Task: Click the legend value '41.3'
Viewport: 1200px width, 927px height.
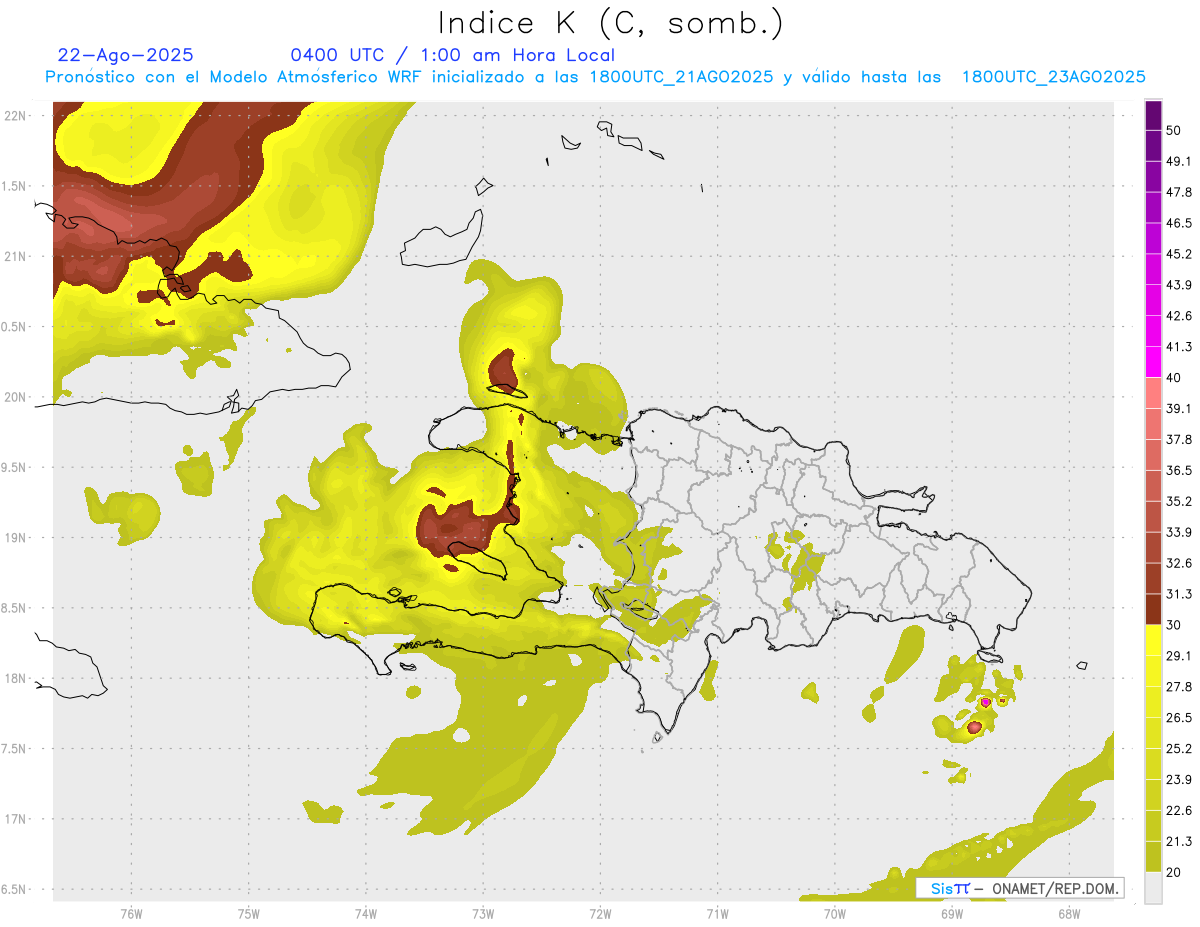Action: [1179, 347]
